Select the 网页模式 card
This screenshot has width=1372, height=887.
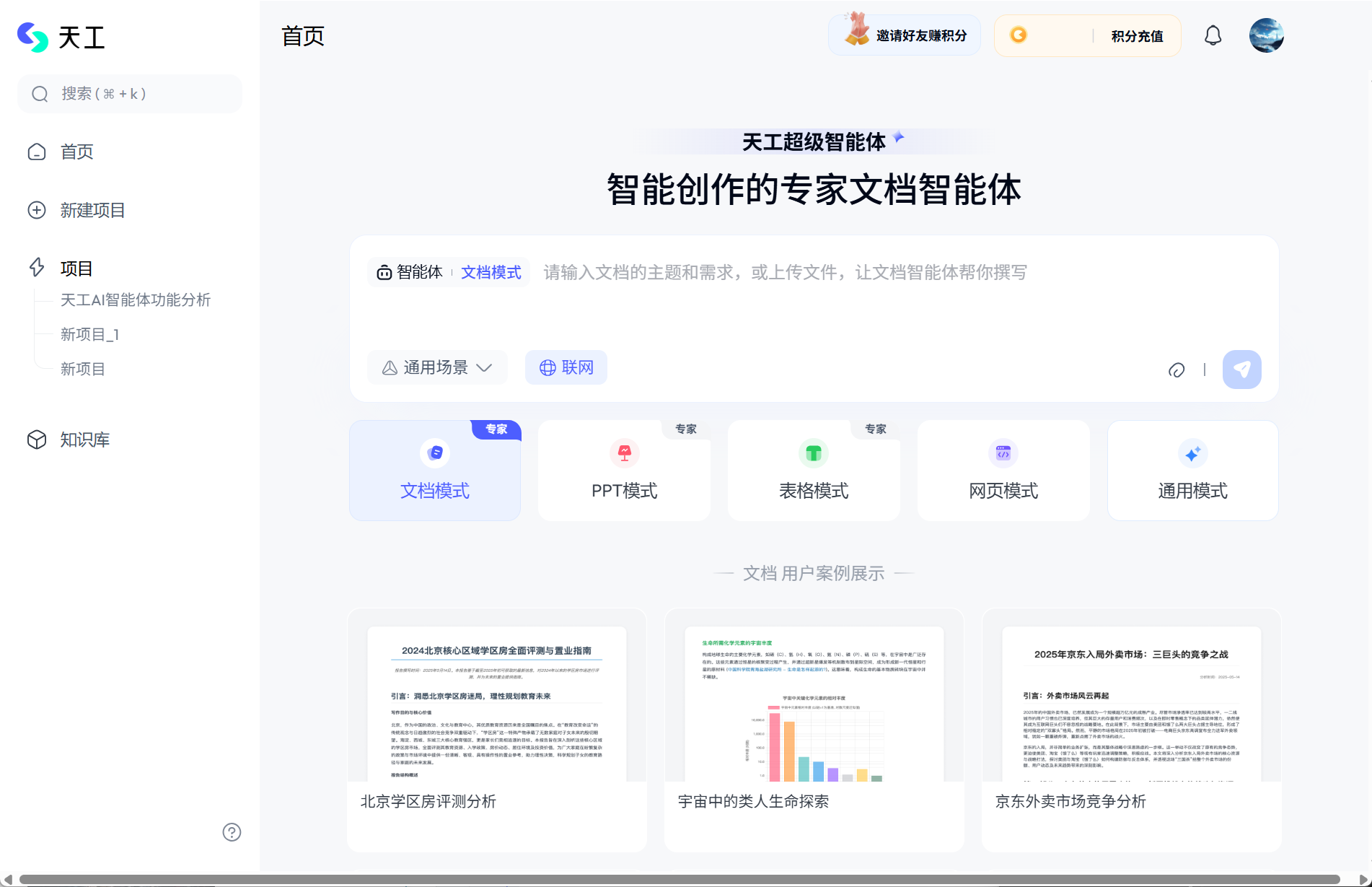[x=1003, y=470]
